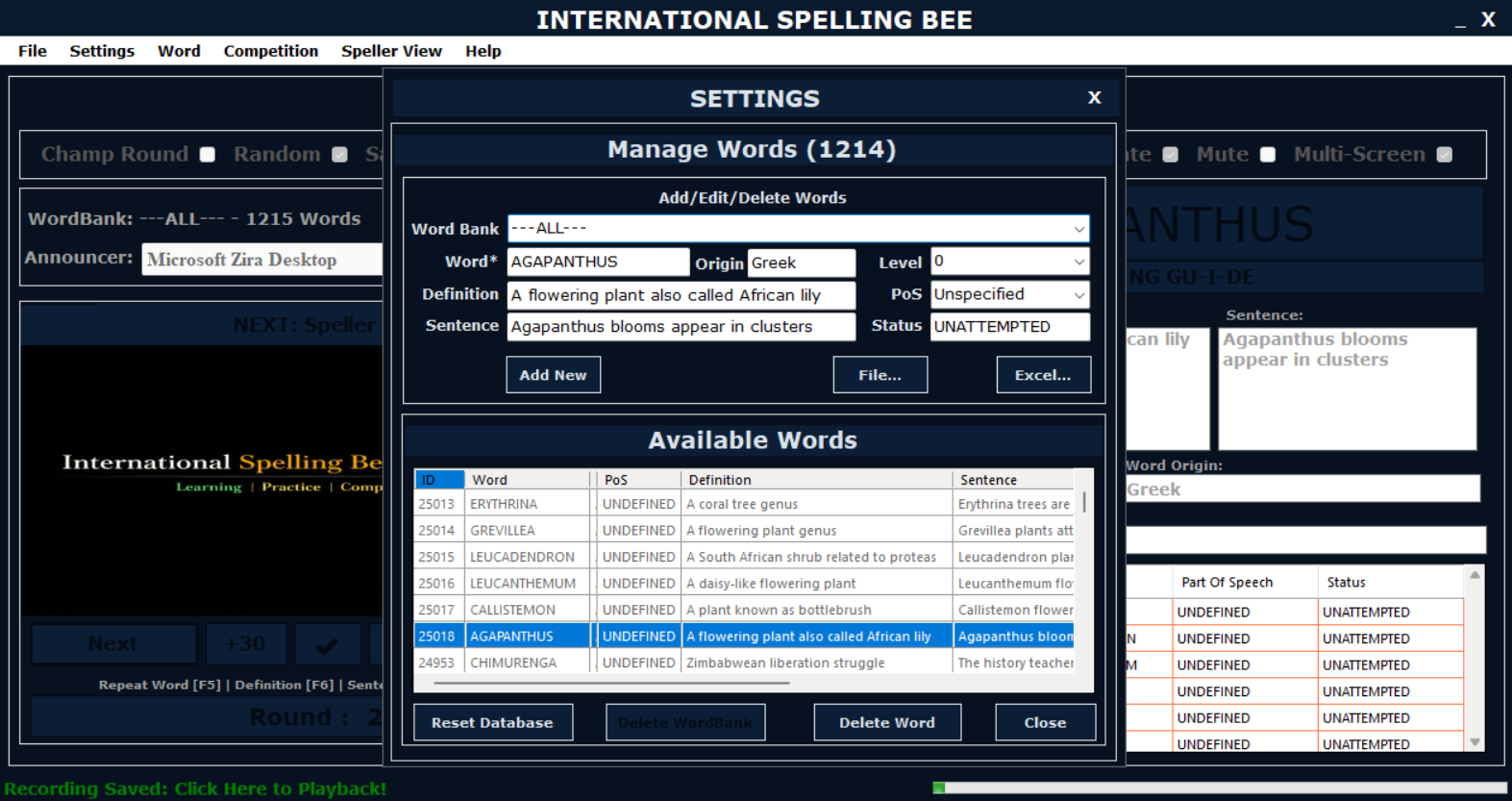Open the Speller View menu
This screenshot has height=801, width=1512.
(x=391, y=51)
